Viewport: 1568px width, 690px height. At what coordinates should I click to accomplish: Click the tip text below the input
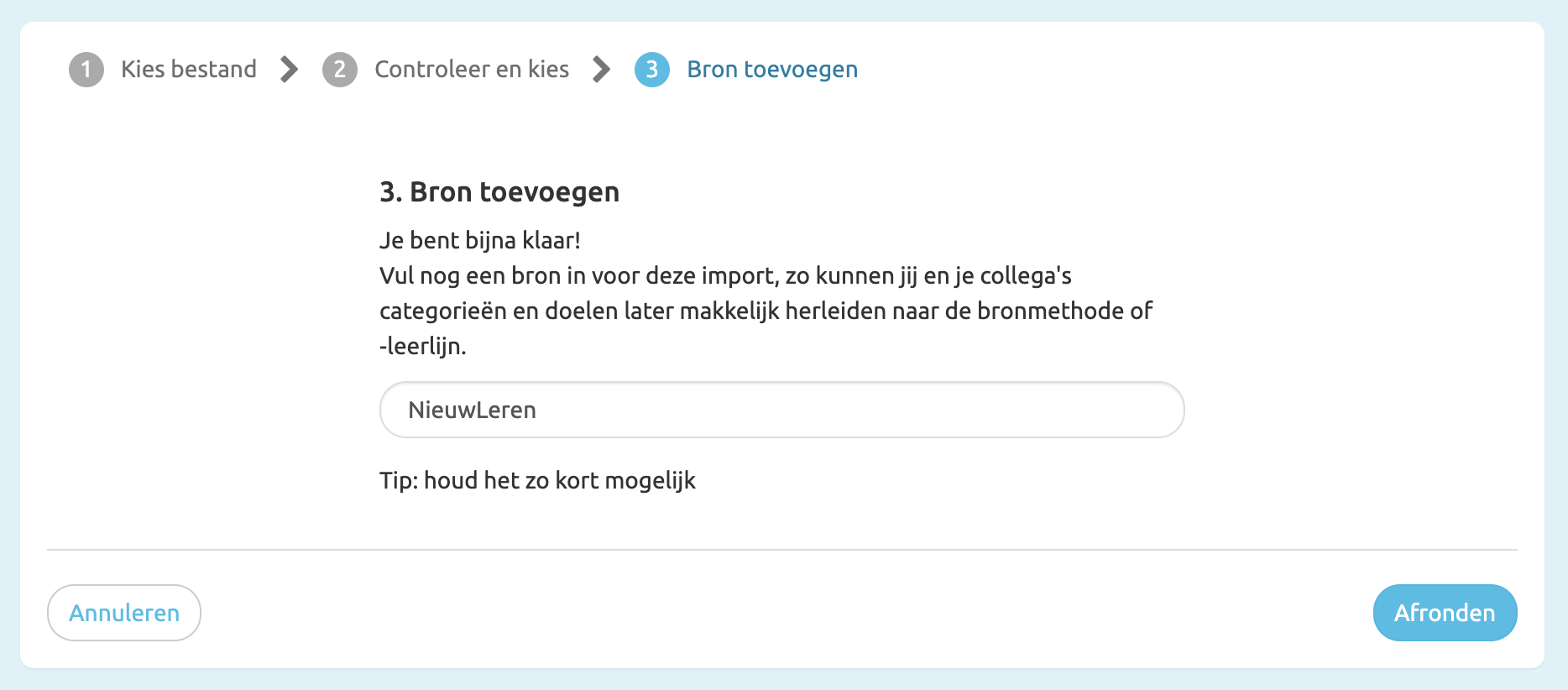538,480
